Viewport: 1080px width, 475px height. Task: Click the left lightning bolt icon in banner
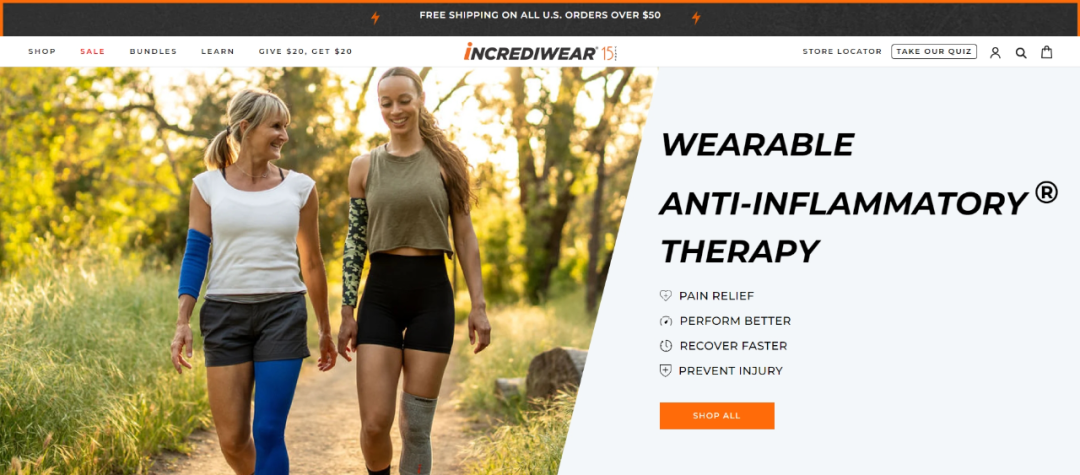375,17
